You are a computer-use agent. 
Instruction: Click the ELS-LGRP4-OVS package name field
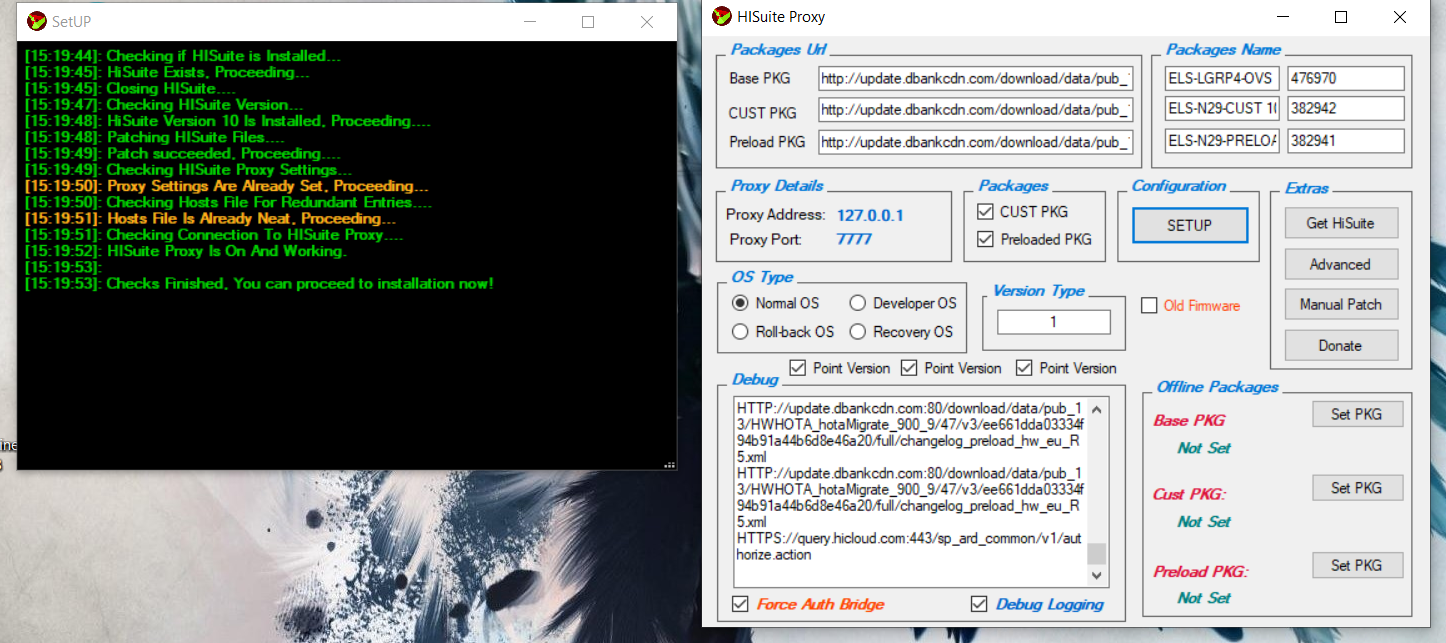coord(1222,78)
